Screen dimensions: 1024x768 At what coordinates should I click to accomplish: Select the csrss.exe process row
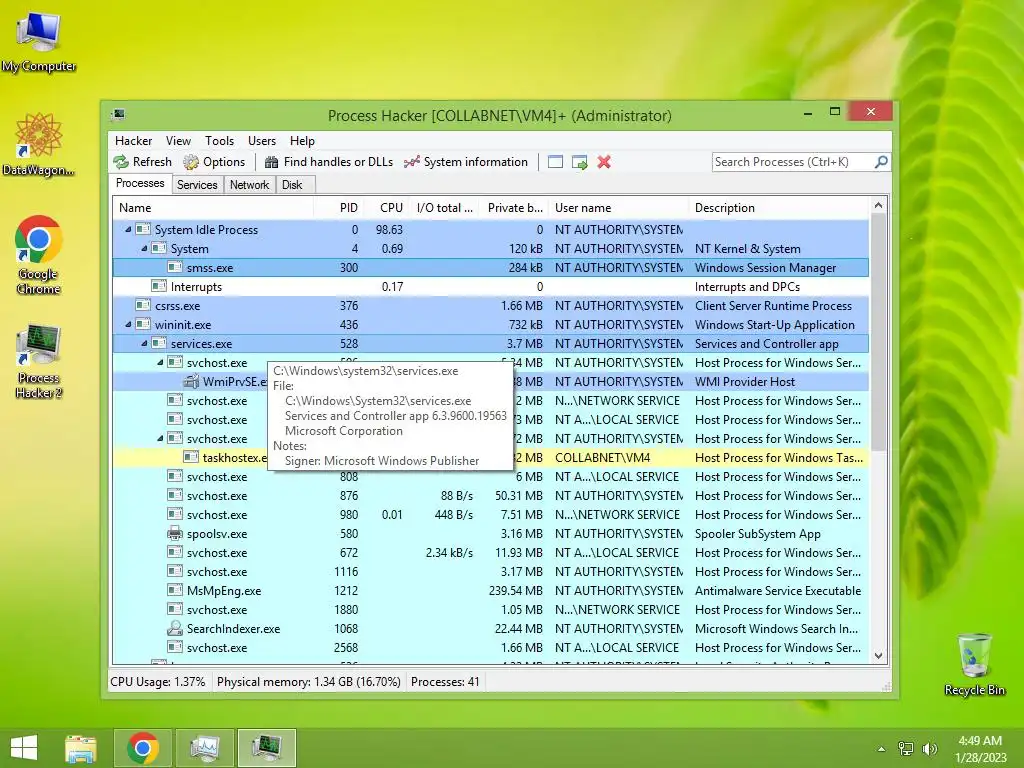(490, 305)
